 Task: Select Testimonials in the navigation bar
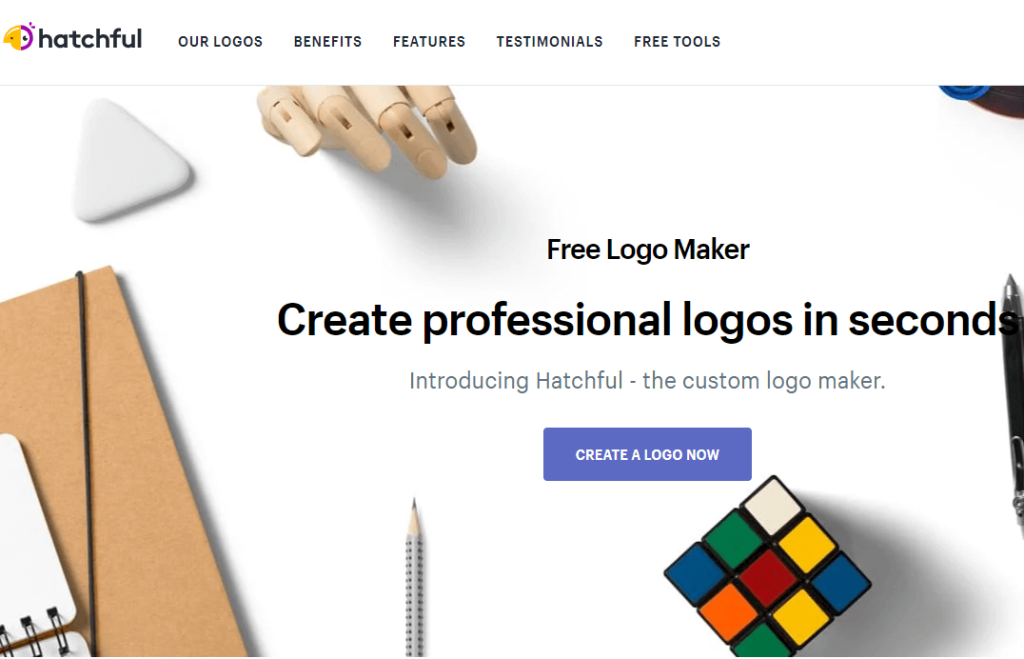[549, 42]
